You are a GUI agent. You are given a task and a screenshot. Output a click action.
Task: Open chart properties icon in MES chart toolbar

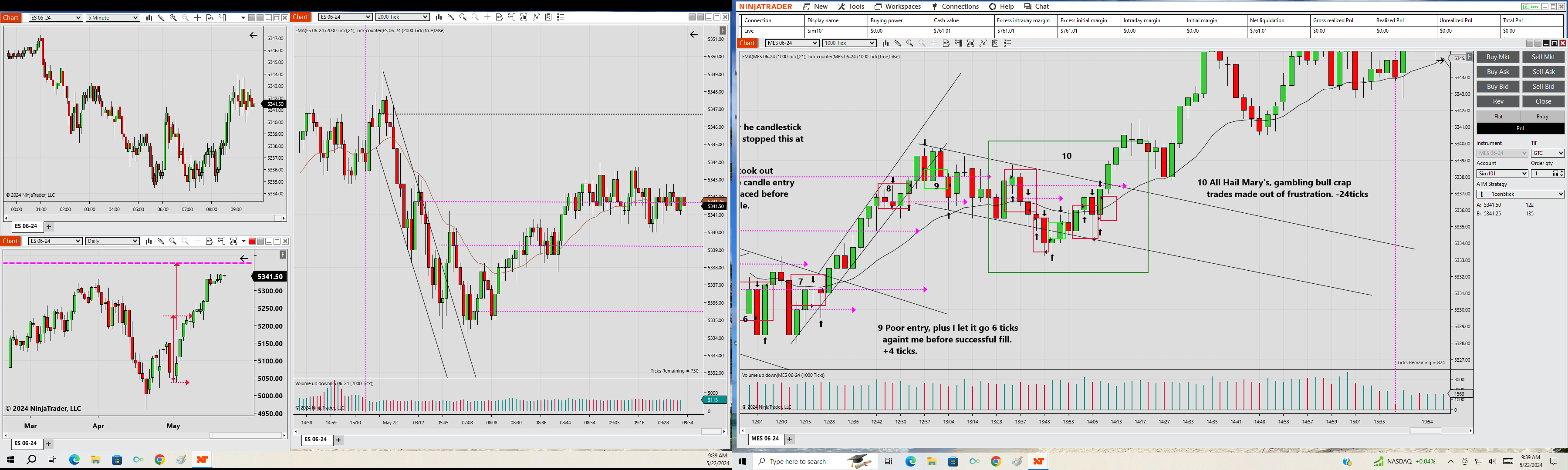tap(995, 43)
